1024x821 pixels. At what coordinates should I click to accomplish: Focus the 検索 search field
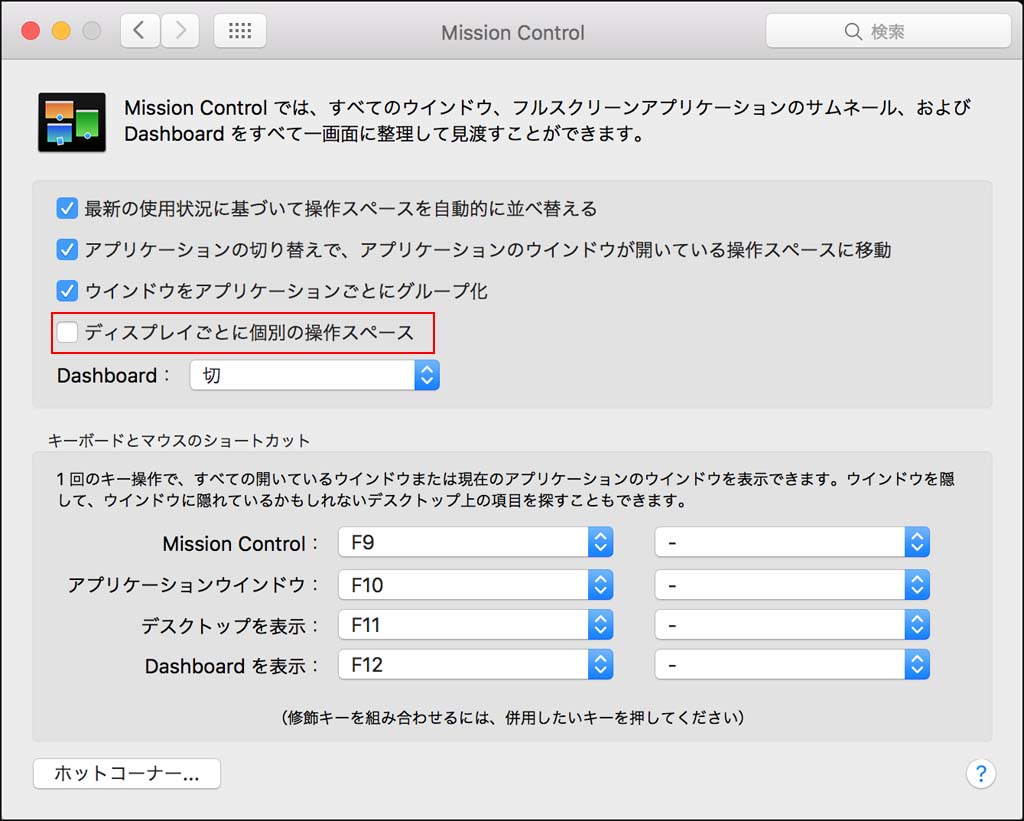[888, 31]
